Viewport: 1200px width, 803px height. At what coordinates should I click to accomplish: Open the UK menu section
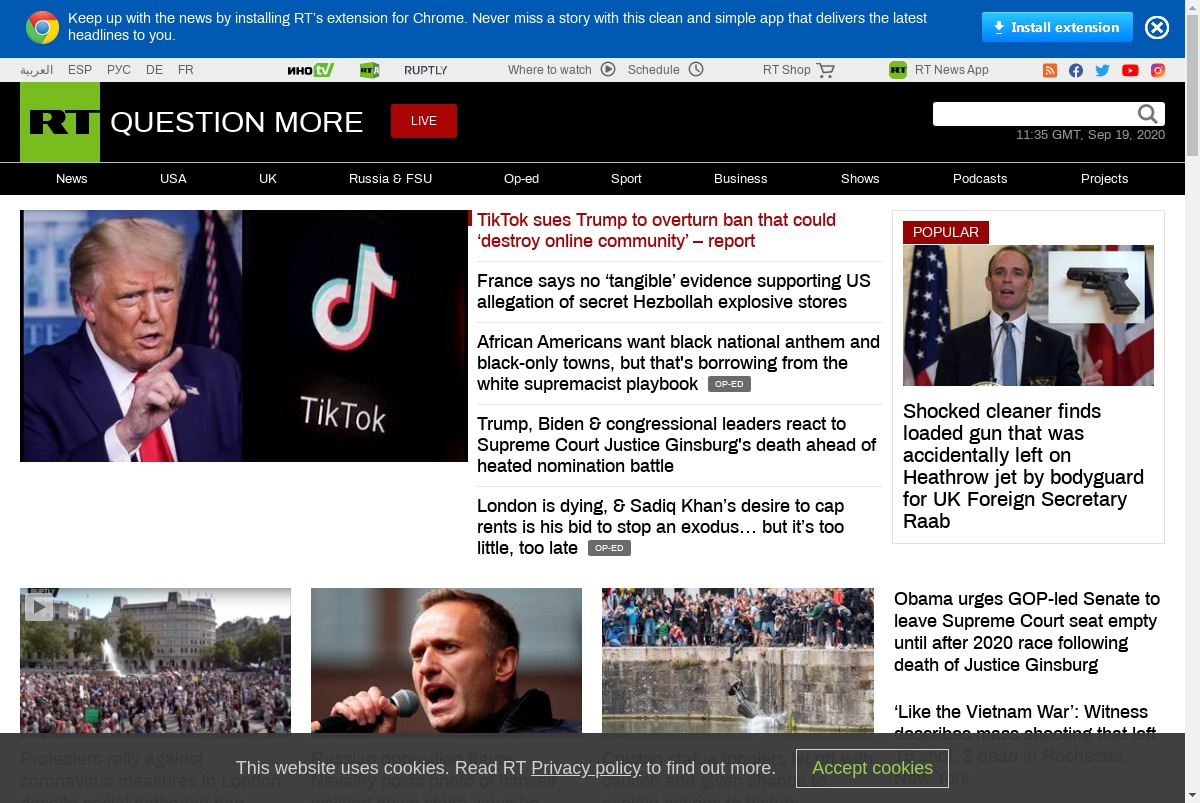tap(268, 179)
